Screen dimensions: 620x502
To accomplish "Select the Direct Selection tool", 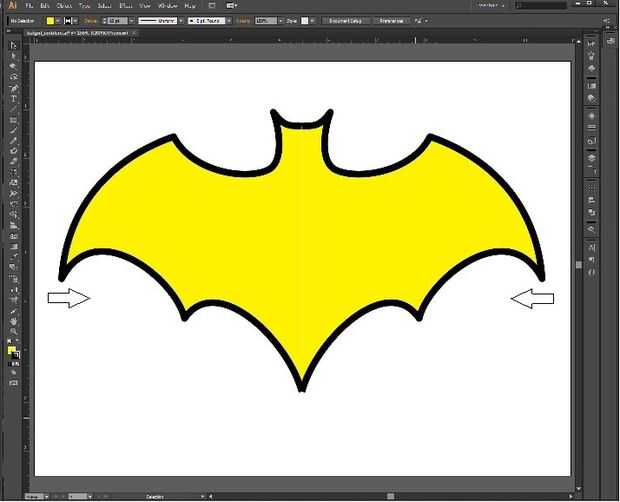I will click(x=13, y=56).
